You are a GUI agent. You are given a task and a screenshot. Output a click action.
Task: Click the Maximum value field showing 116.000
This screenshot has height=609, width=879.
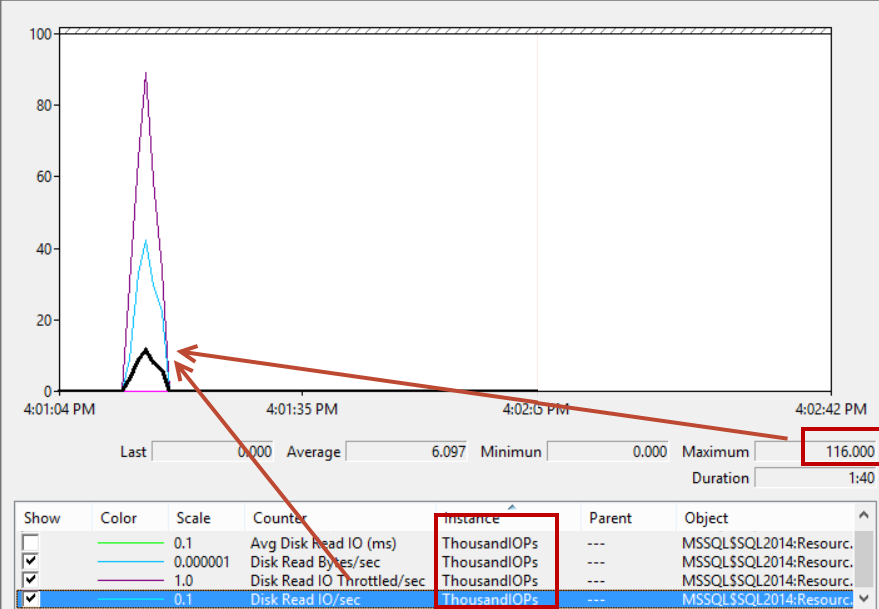[x=840, y=452]
